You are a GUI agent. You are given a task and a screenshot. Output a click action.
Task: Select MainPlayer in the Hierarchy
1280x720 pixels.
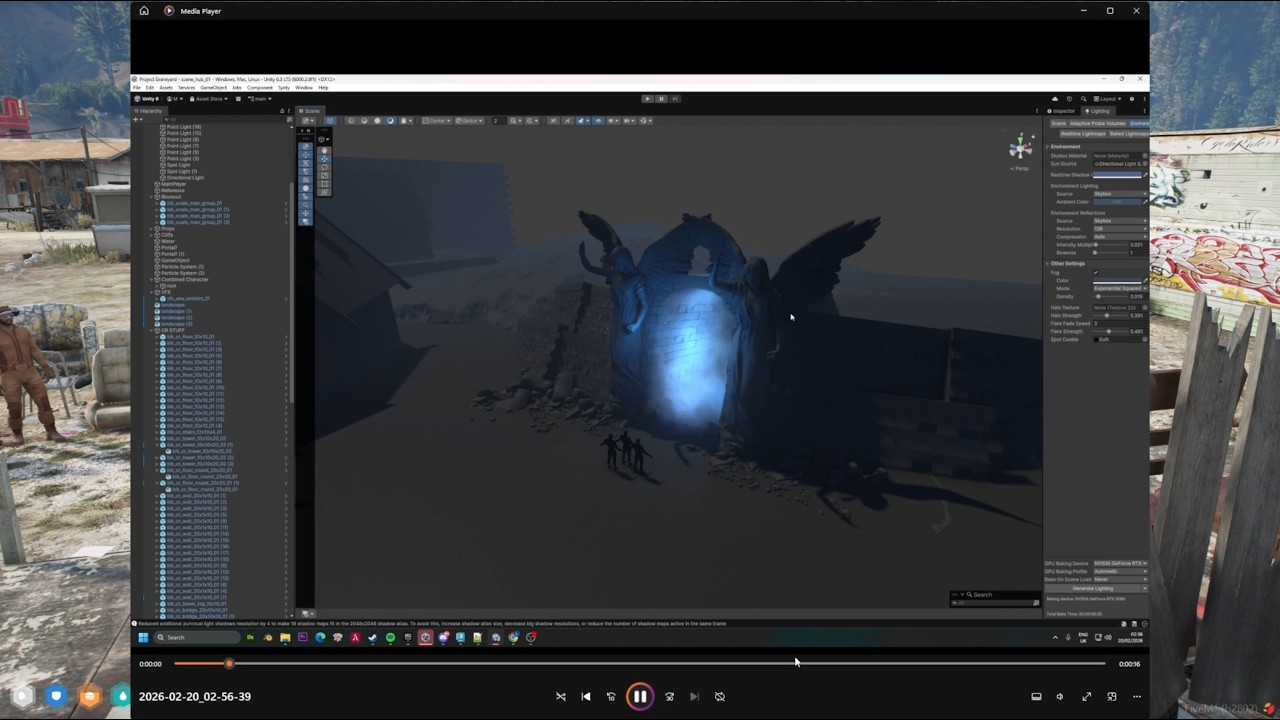click(173, 184)
